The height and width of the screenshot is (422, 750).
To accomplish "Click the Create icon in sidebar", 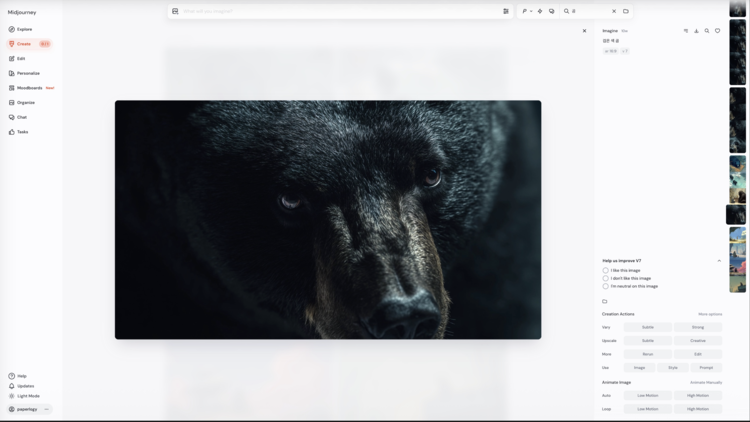I will [x=11, y=44].
